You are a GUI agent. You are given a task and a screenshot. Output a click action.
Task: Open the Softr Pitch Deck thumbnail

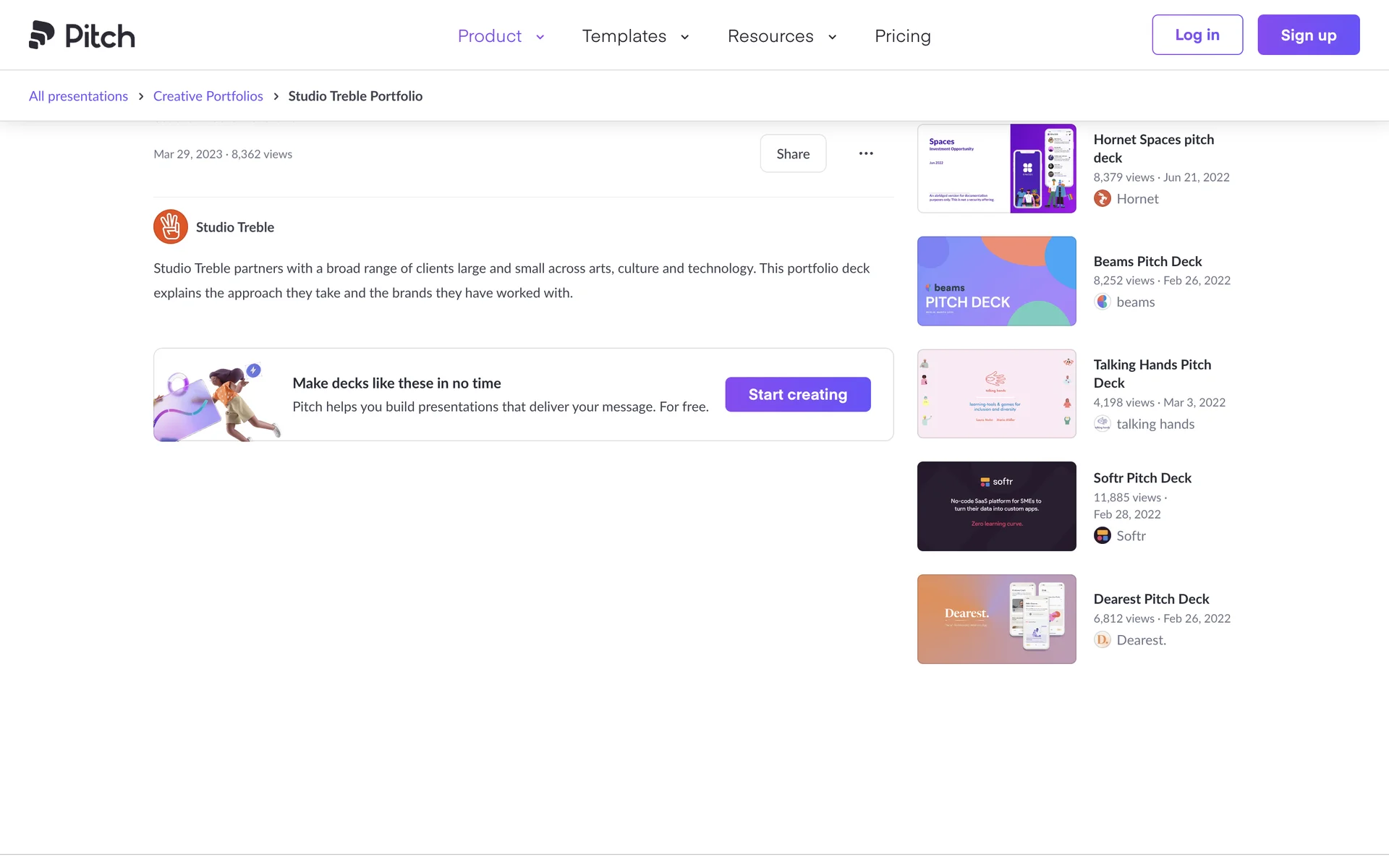click(996, 506)
